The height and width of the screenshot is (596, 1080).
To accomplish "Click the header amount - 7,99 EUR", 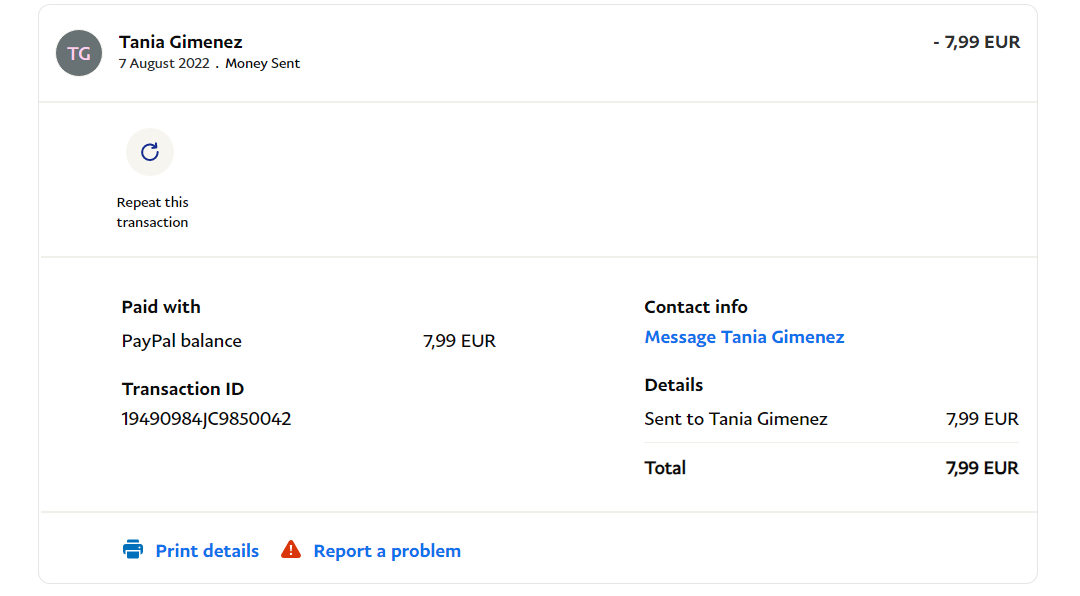I will pos(976,42).
